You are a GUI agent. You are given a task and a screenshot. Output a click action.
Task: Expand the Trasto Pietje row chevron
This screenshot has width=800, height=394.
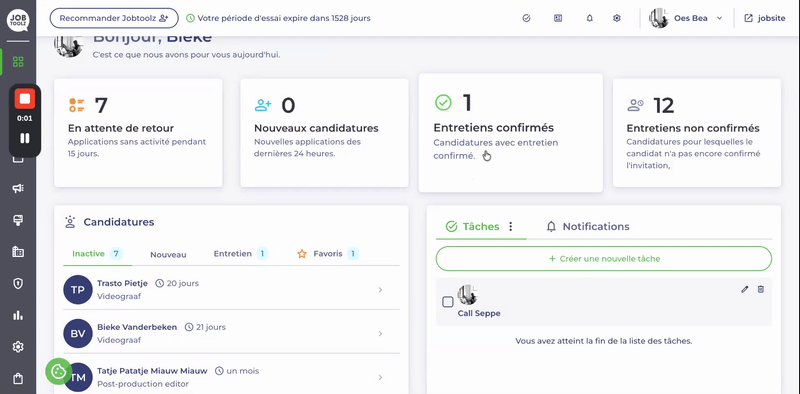380,290
